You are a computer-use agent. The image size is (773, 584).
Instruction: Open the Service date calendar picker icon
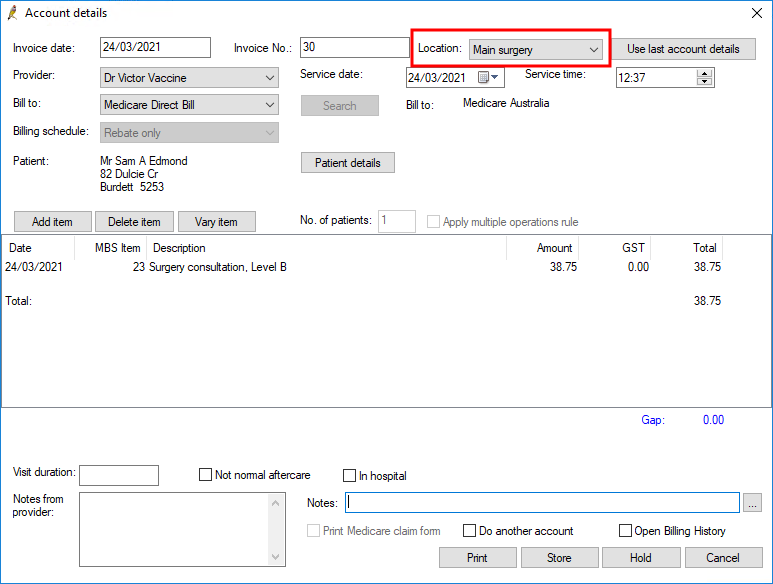[x=487, y=78]
